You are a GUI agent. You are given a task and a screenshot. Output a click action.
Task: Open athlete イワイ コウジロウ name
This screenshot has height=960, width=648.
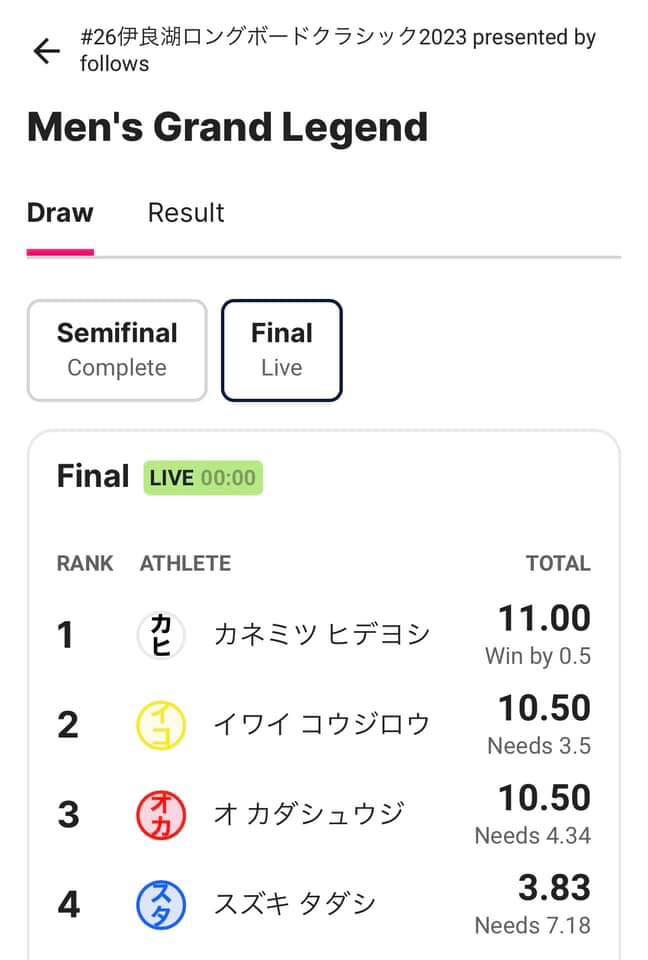click(x=322, y=724)
